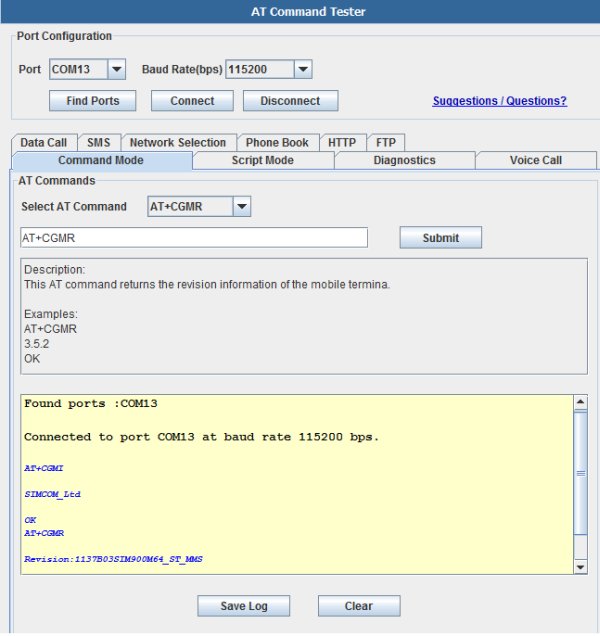This screenshot has height=636, width=600.
Task: Switch to the SMS tab
Action: coord(99,142)
